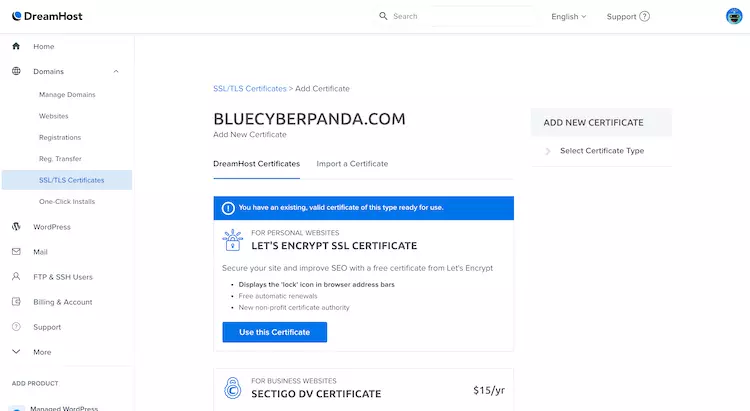750x411 pixels.
Task: Click Managed WordPress product entry
Action: (x=64, y=408)
